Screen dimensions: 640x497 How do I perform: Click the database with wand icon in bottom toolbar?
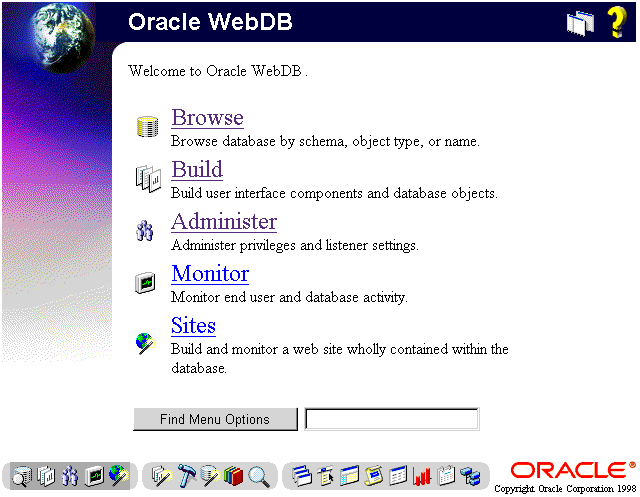point(210,476)
